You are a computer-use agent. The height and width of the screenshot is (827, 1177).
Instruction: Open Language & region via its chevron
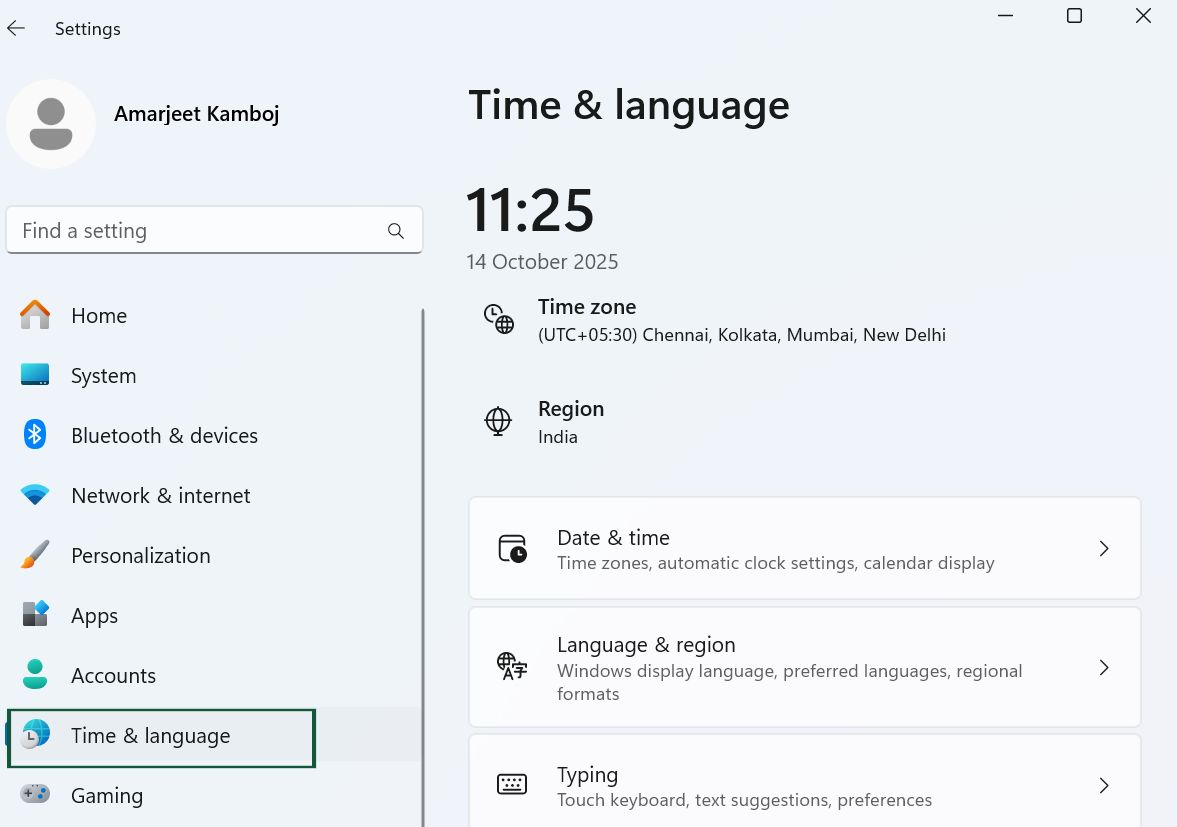tap(1104, 667)
